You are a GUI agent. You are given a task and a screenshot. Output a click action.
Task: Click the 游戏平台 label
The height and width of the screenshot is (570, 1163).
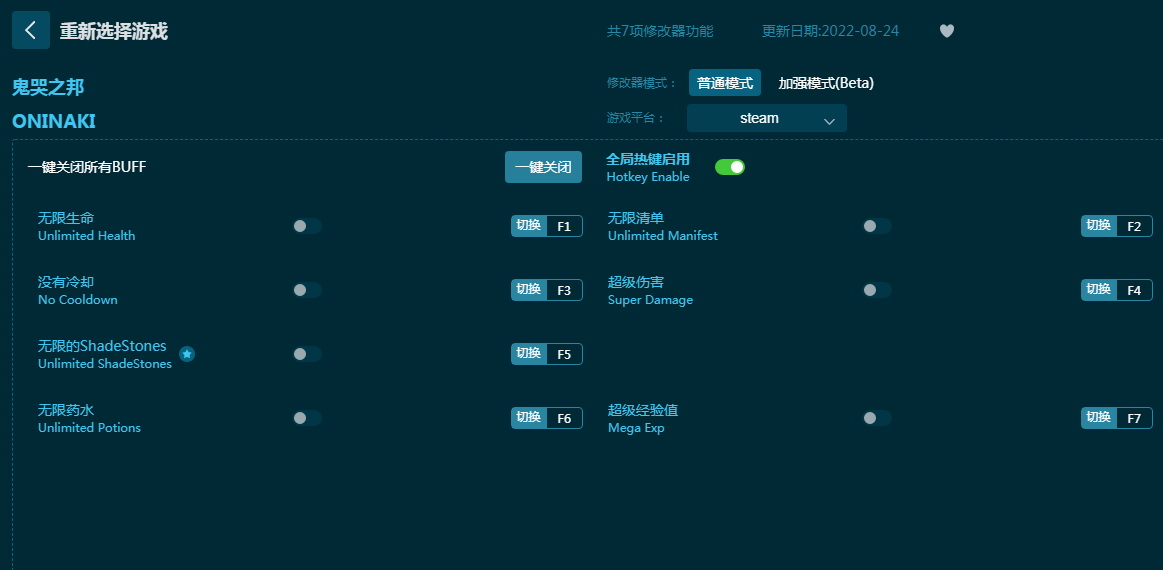click(636, 118)
